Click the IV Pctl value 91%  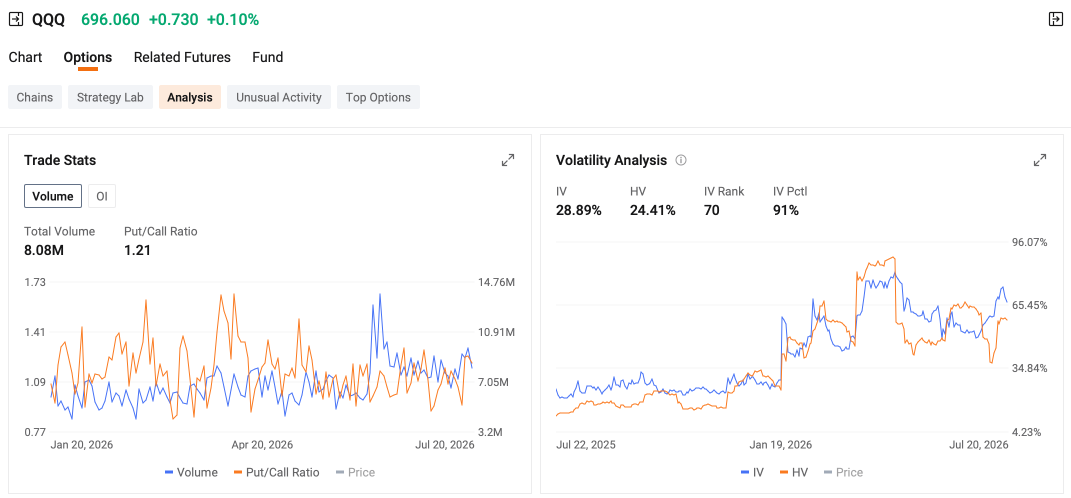click(785, 210)
